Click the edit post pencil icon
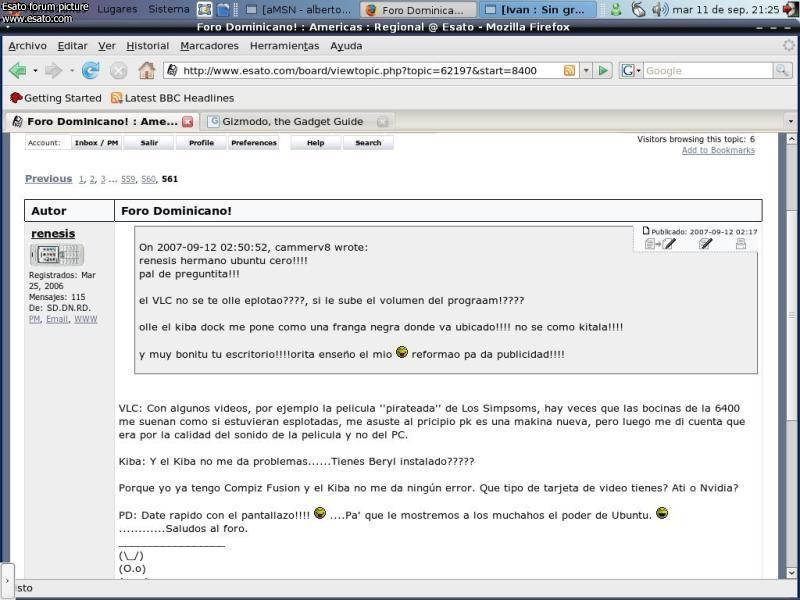The width and height of the screenshot is (800, 600). pos(706,244)
